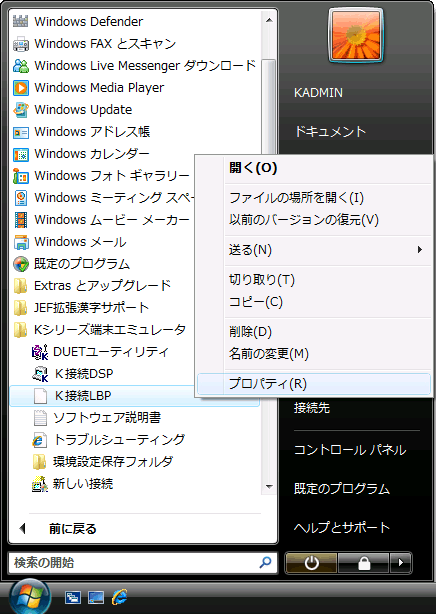Click the ソフトウェア説明書 text label
Viewport: 436px width, 615px height.
(x=107, y=418)
